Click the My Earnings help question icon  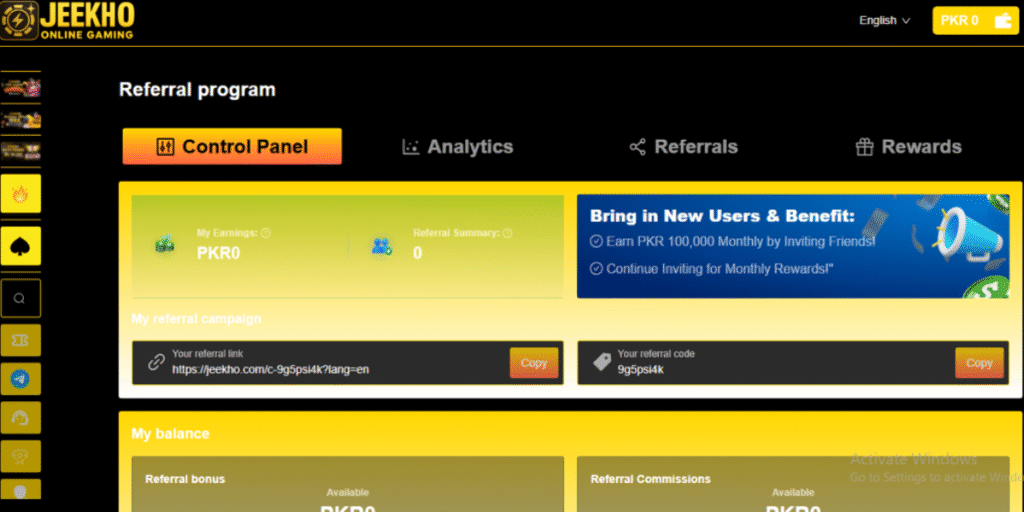click(266, 232)
